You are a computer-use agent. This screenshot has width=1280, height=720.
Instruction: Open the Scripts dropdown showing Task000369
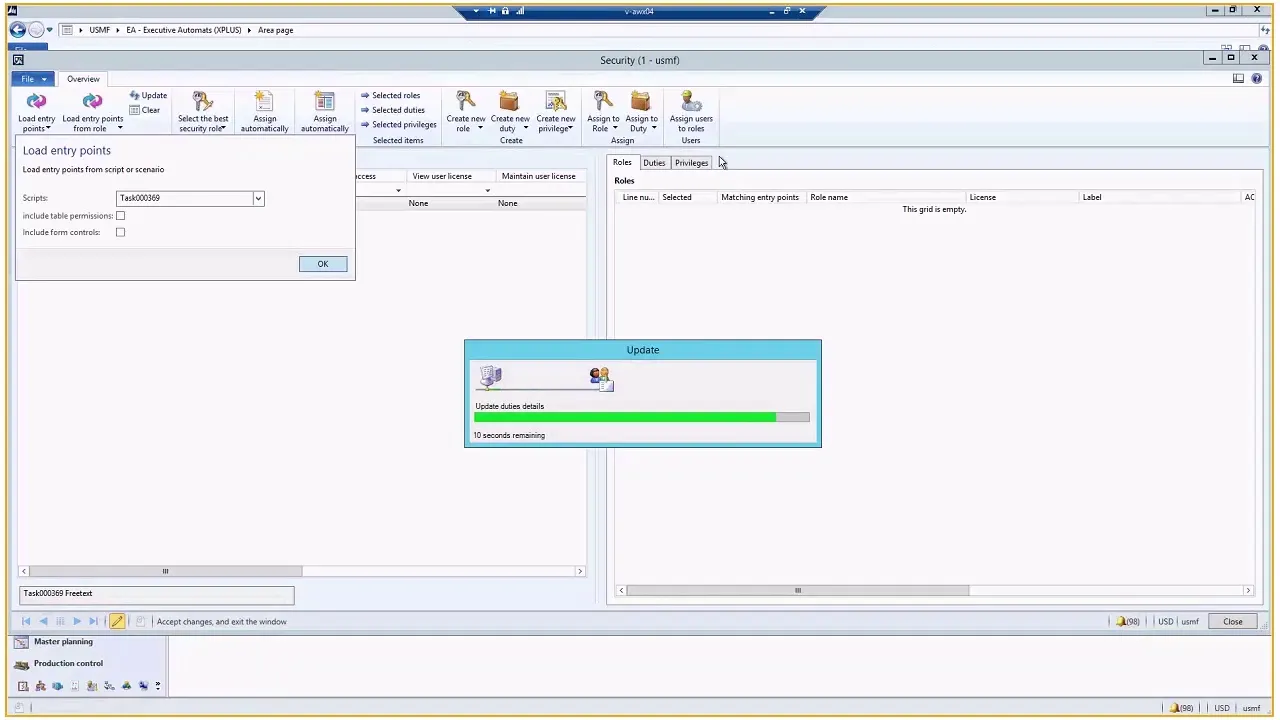[x=257, y=198]
